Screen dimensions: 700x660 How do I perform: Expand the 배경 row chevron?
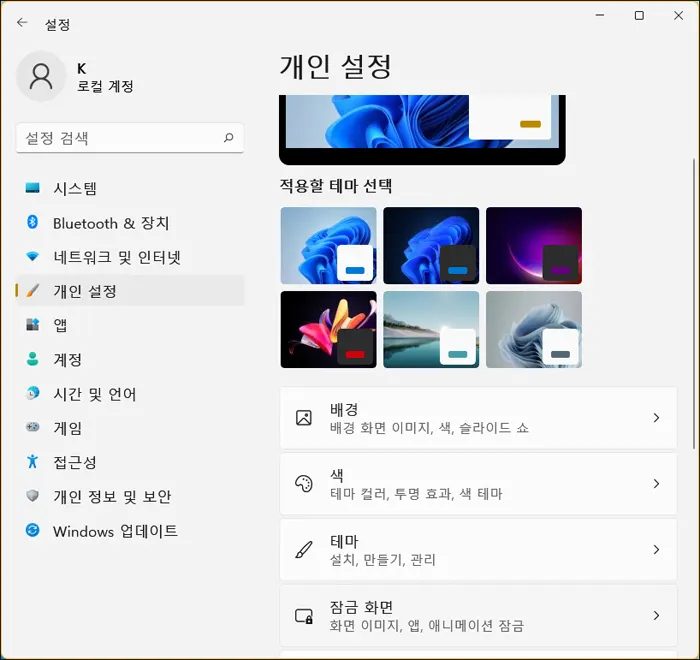[656, 418]
